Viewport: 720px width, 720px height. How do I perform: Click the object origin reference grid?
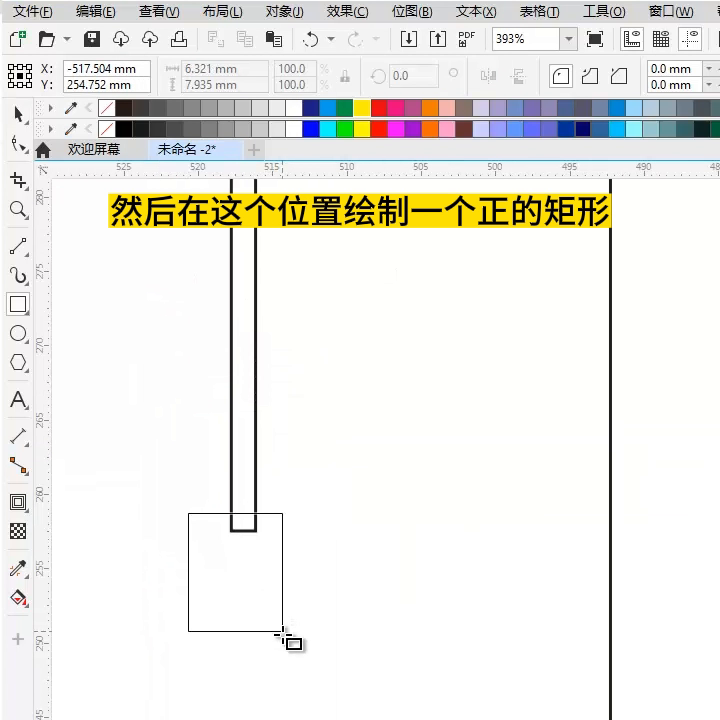tap(20, 76)
